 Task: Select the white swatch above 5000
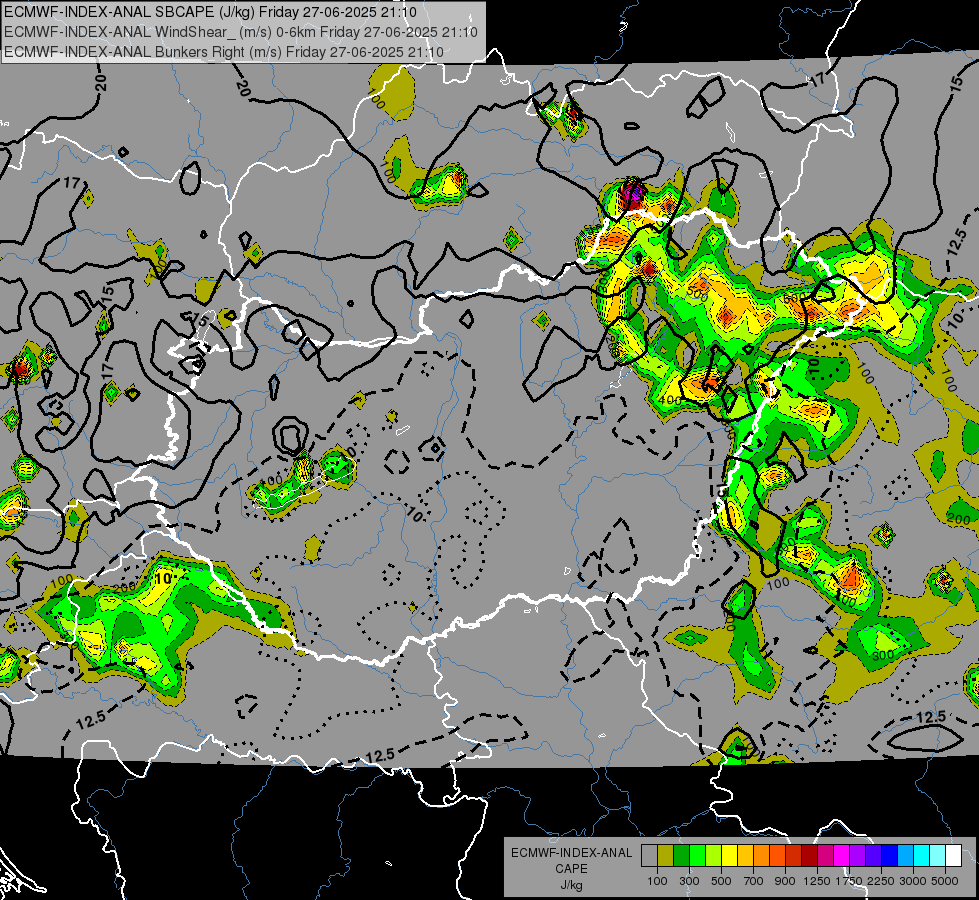[953, 856]
